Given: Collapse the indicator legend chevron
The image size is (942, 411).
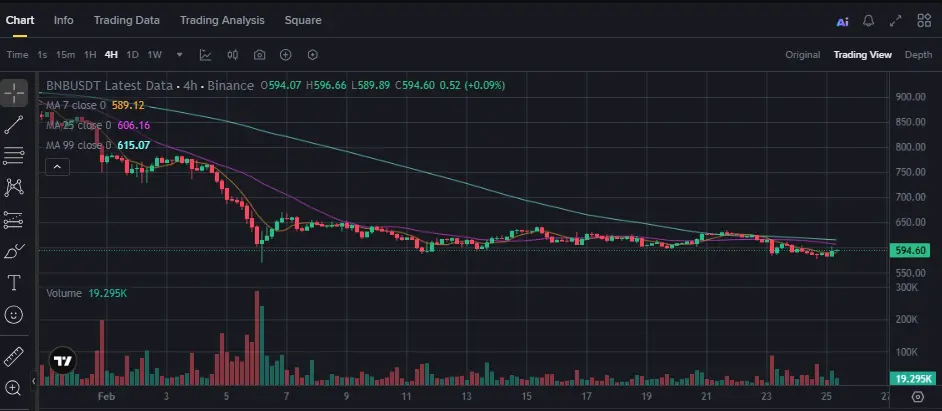Looking at the screenshot, I should pos(58,166).
